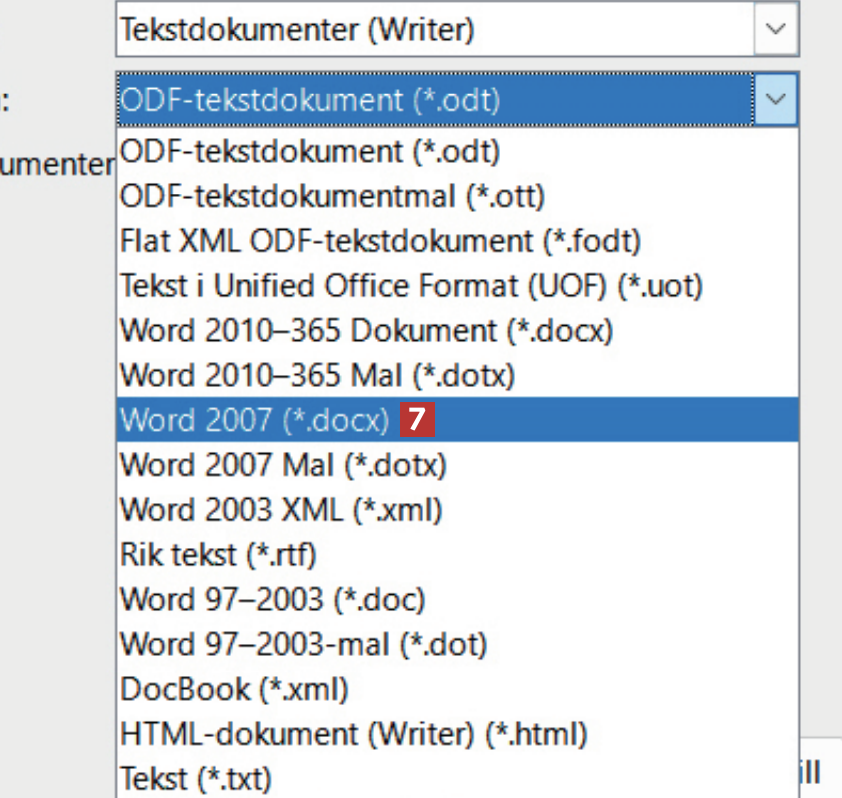This screenshot has height=798, width=842.
Task: Choose Word 2007 Mal (*.dotx) template format
Action: [x=283, y=466]
